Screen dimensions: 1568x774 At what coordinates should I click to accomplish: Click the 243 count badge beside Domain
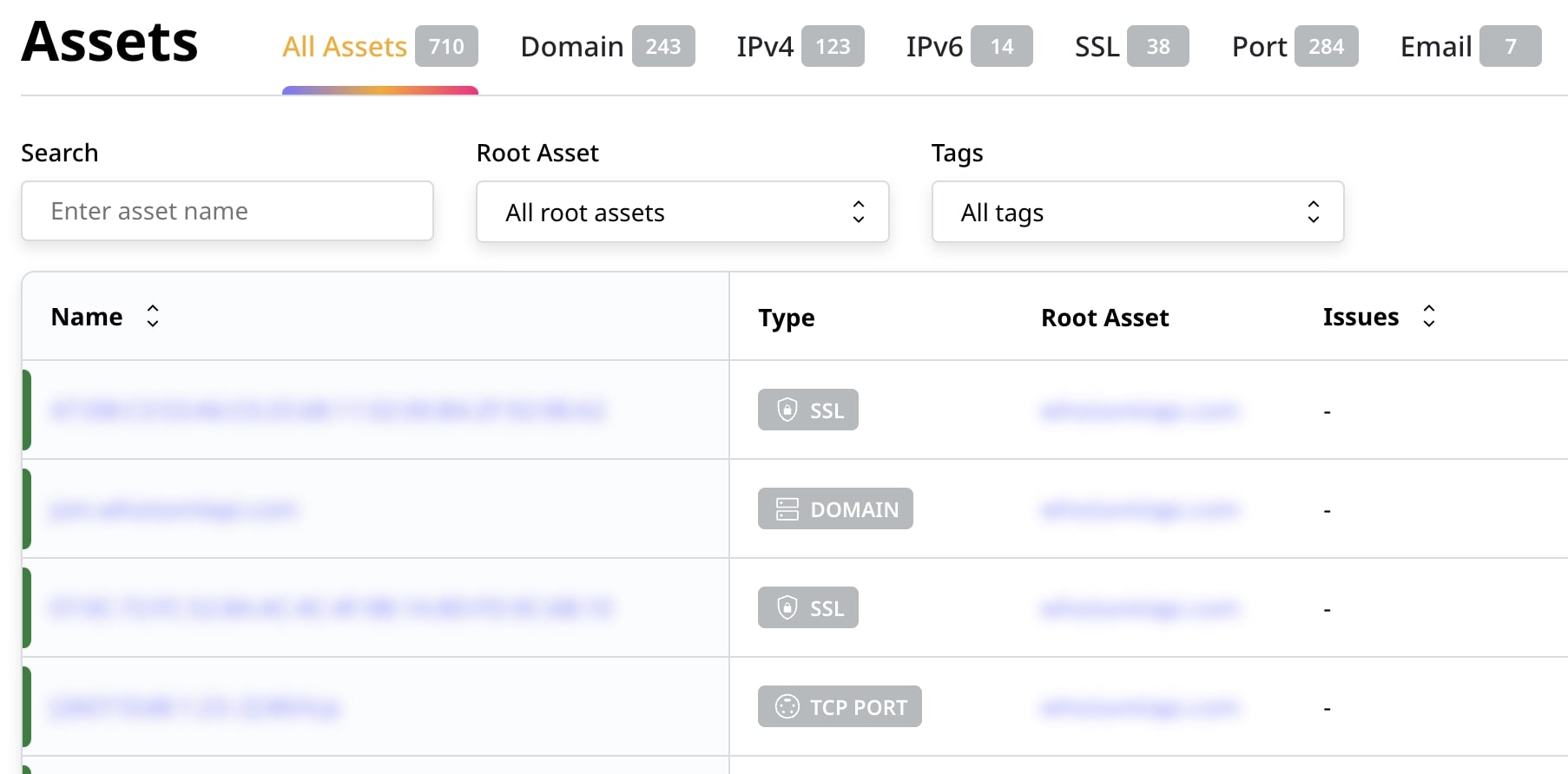(x=663, y=47)
